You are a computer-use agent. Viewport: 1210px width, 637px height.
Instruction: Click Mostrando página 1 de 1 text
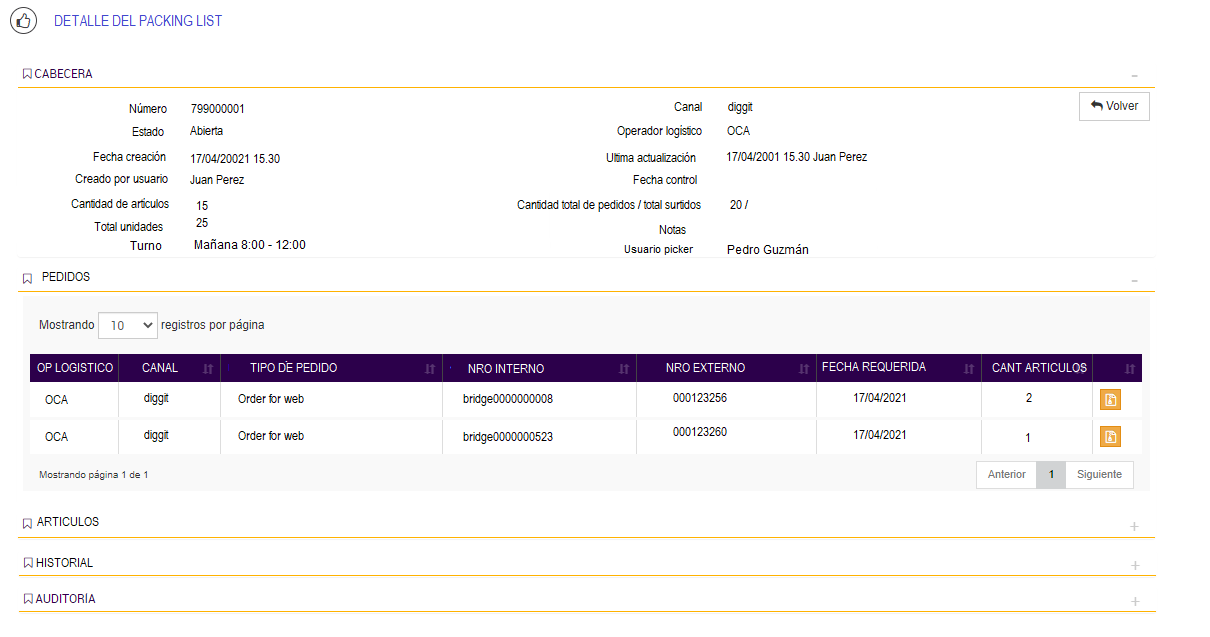click(94, 475)
